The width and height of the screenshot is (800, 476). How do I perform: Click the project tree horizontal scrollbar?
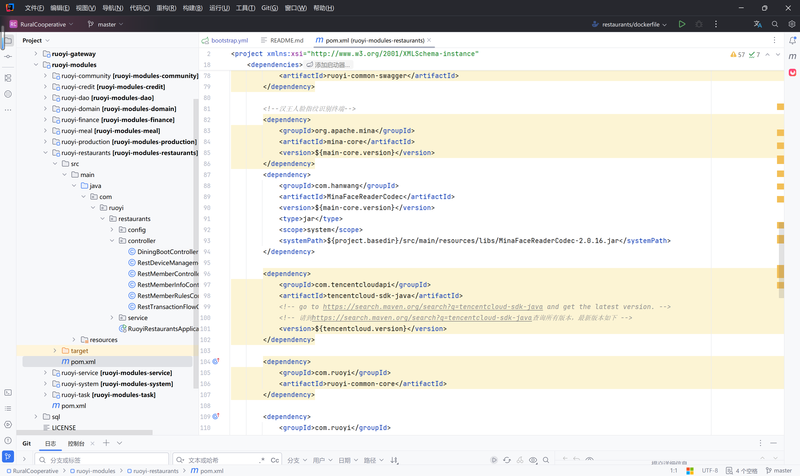pos(84,432)
